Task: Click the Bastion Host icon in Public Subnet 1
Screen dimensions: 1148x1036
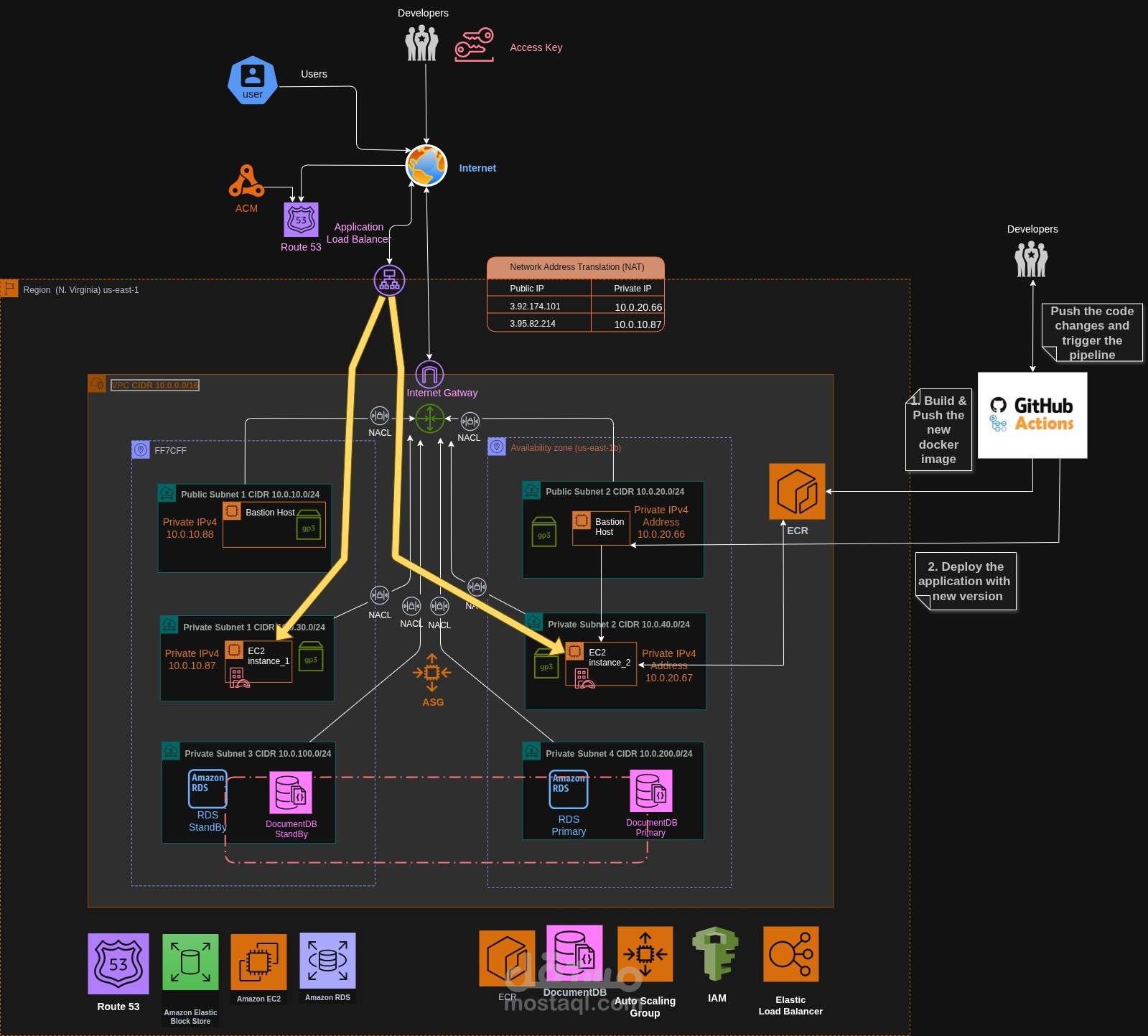Action: [x=232, y=510]
